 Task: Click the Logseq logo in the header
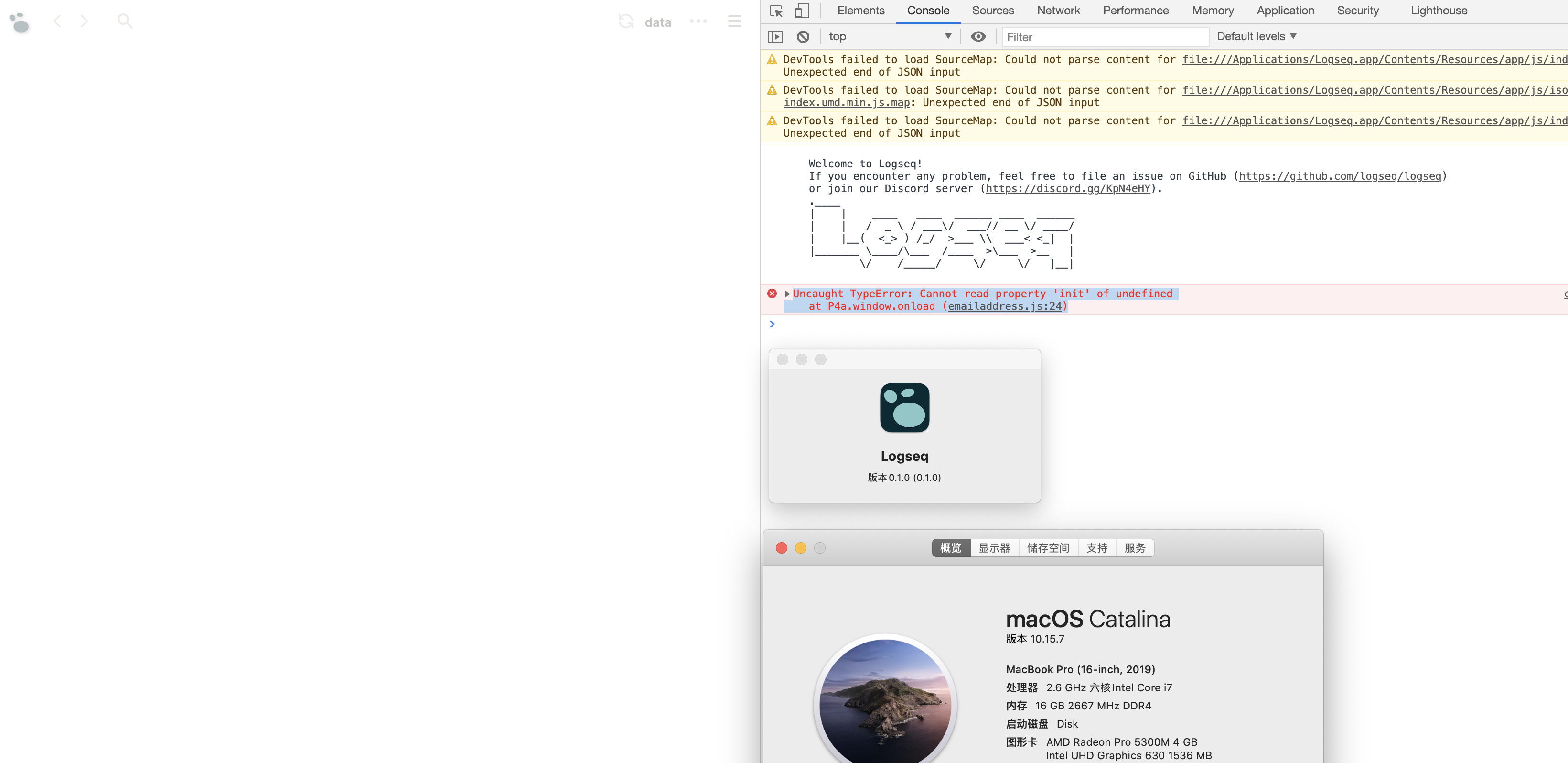tap(20, 22)
